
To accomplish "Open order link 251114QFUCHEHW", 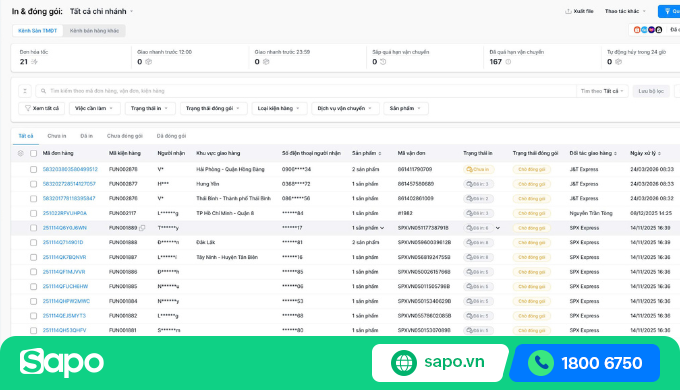I will point(65,286).
